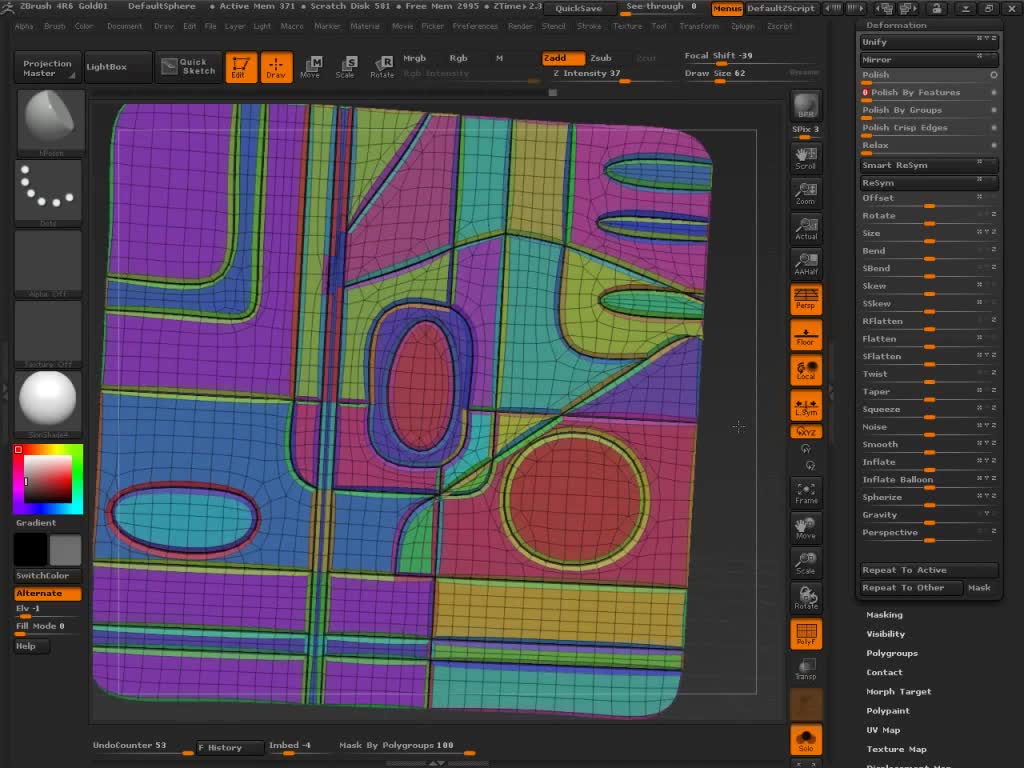
Task: Click Scale navigation icon in right shelf
Action: click(x=806, y=563)
